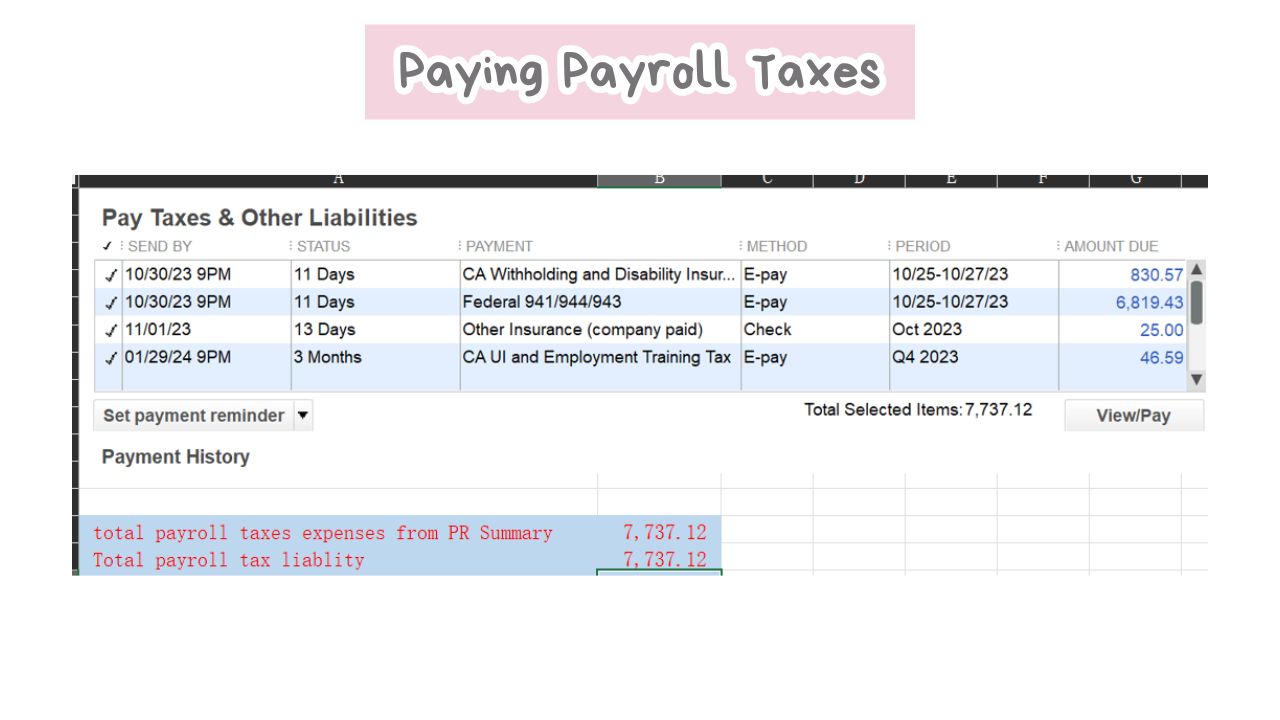The image size is (1280, 720).
Task: Click the Oct 2023 period cell
Action: point(927,329)
